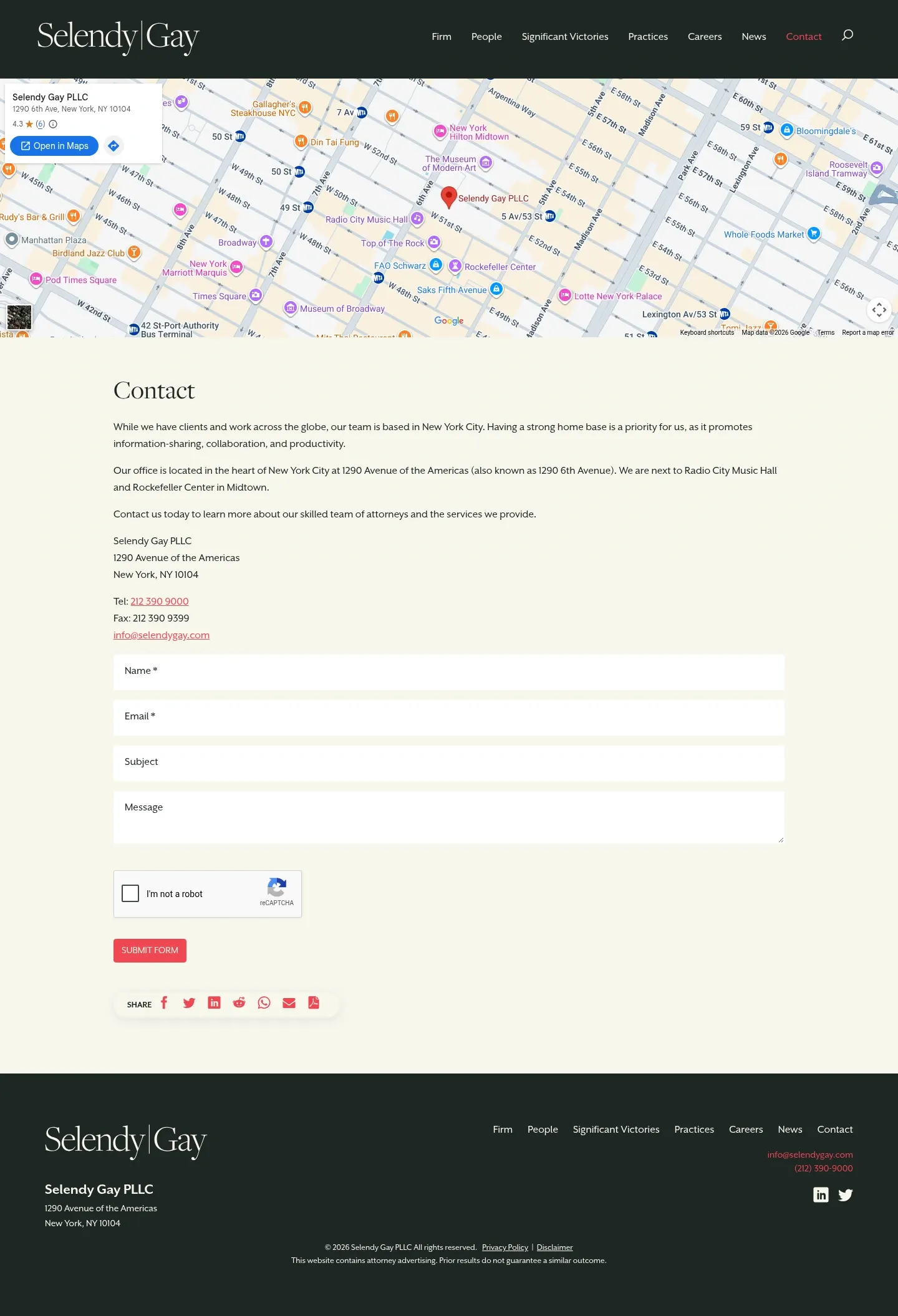898x1316 pixels.
Task: Click the Selendy Gay logo in header
Action: click(118, 37)
